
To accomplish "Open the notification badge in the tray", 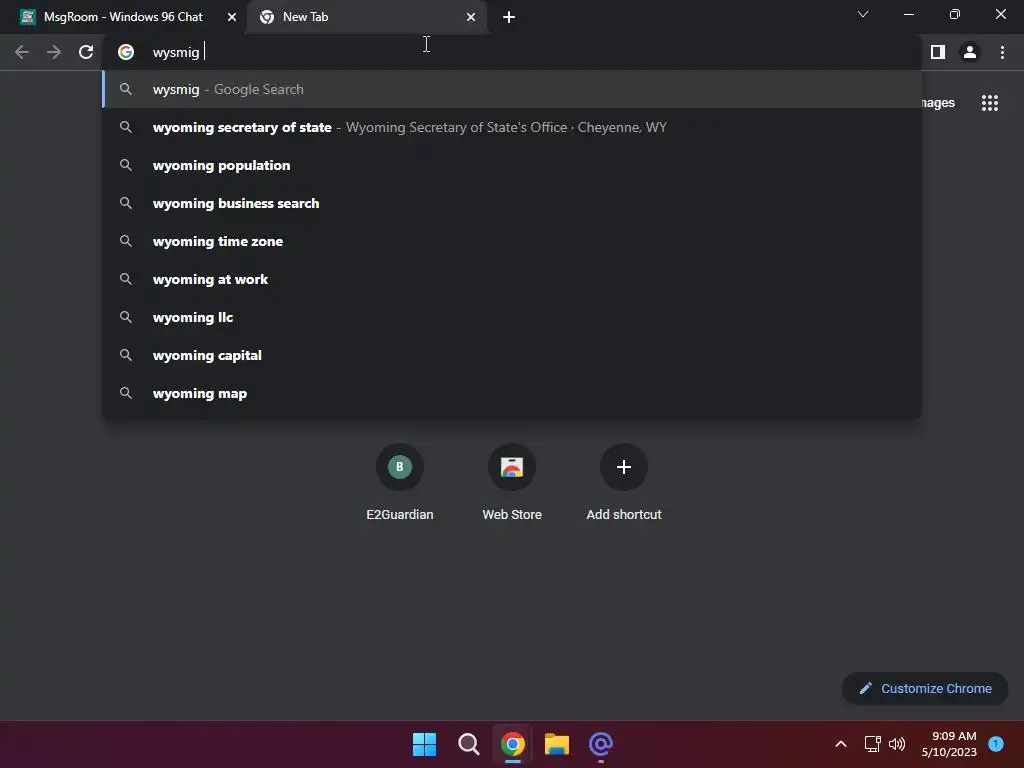I will (x=996, y=743).
